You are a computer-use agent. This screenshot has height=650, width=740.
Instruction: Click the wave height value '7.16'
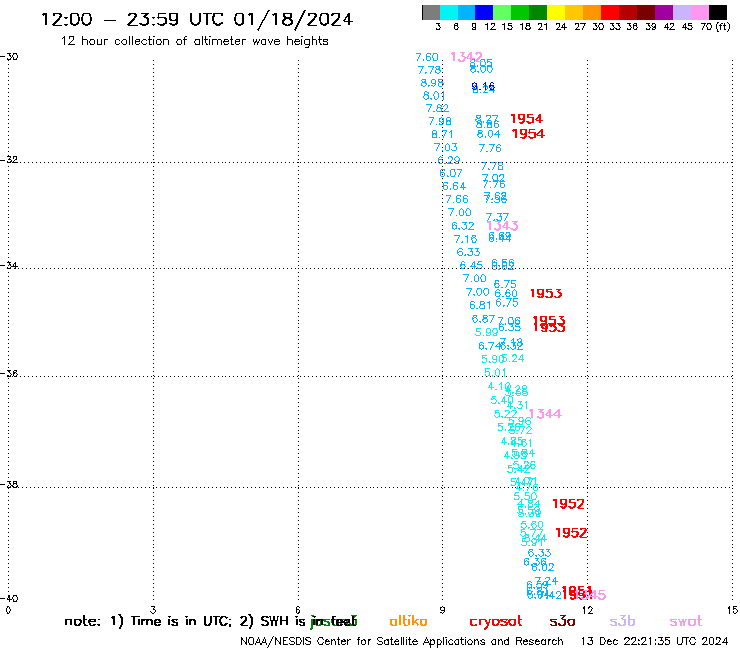coord(465,239)
